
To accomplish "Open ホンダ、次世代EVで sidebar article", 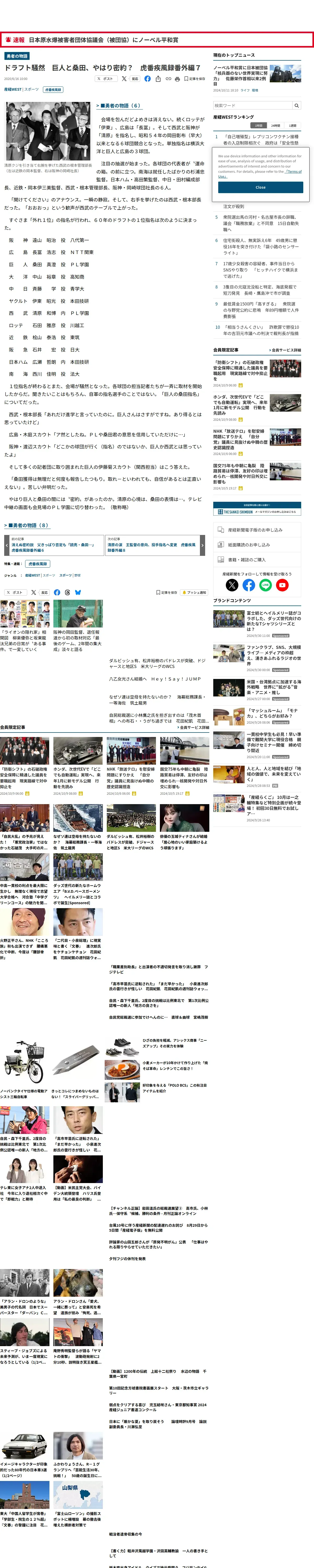I will click(x=241, y=405).
